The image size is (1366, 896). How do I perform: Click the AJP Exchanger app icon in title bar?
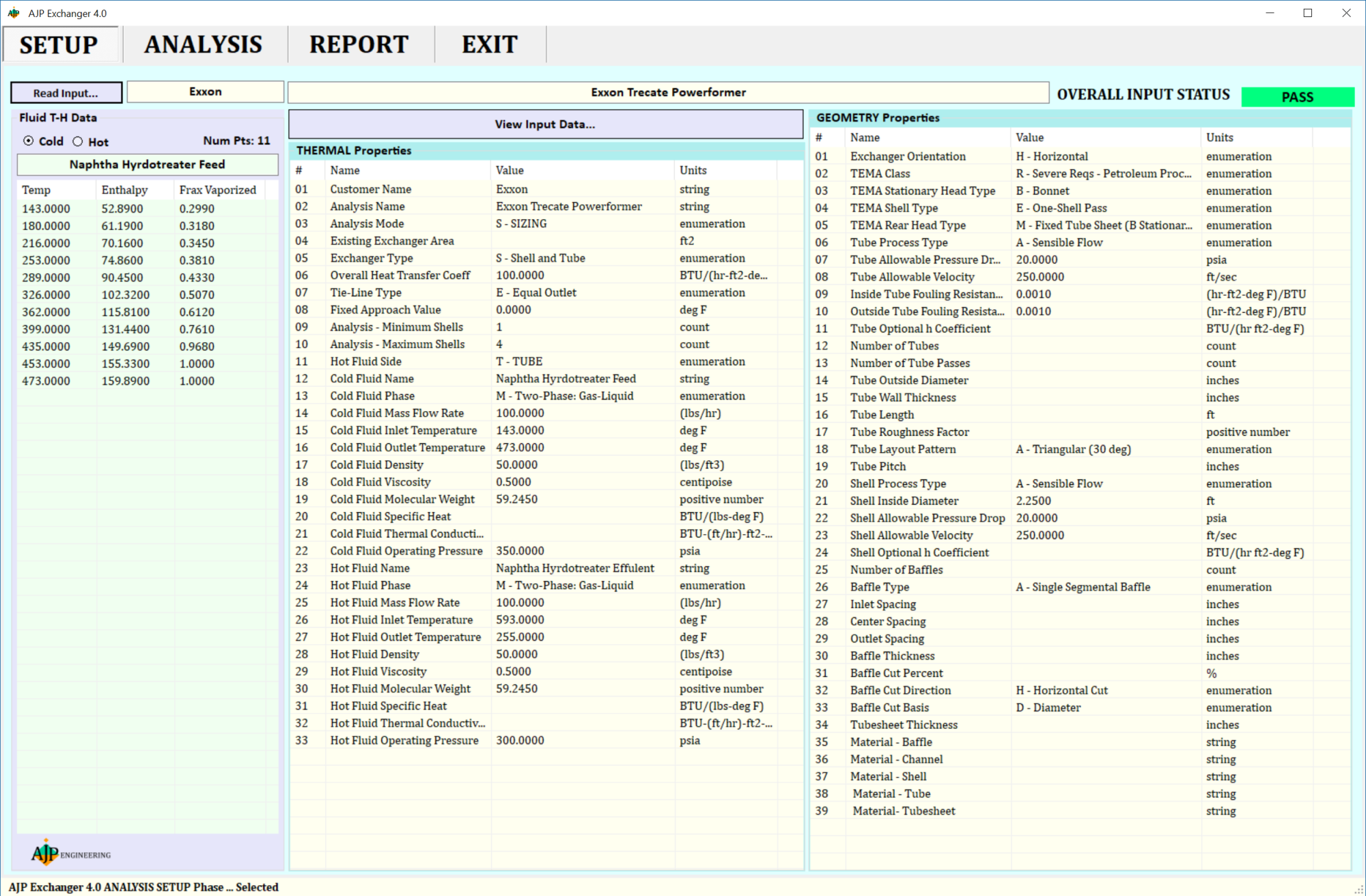pyautogui.click(x=14, y=13)
